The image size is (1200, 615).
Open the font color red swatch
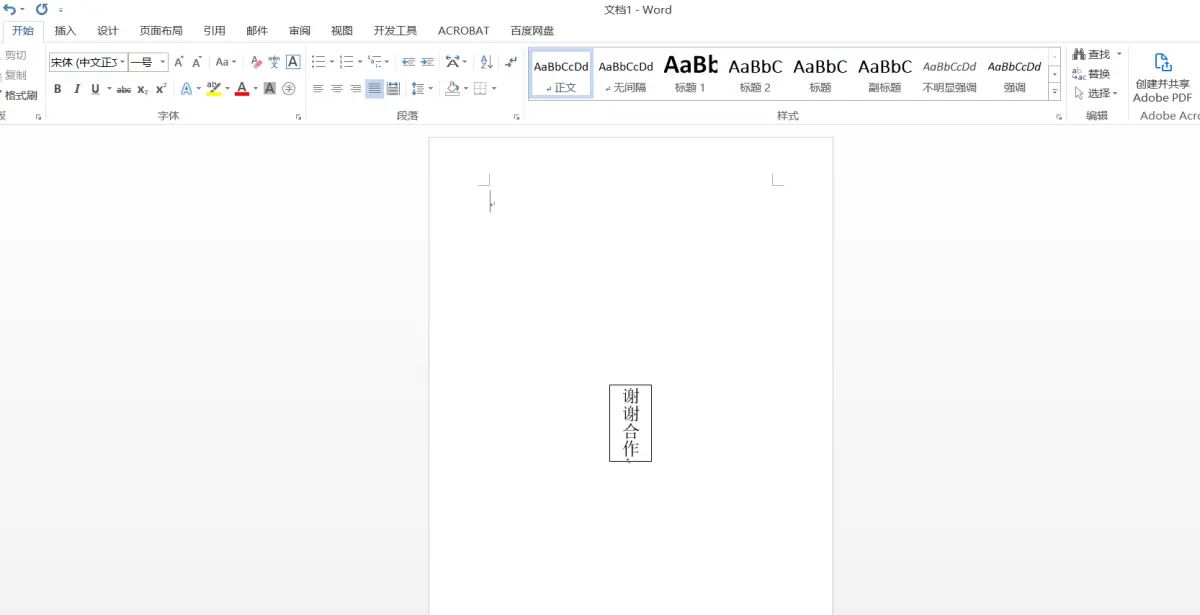point(243,88)
